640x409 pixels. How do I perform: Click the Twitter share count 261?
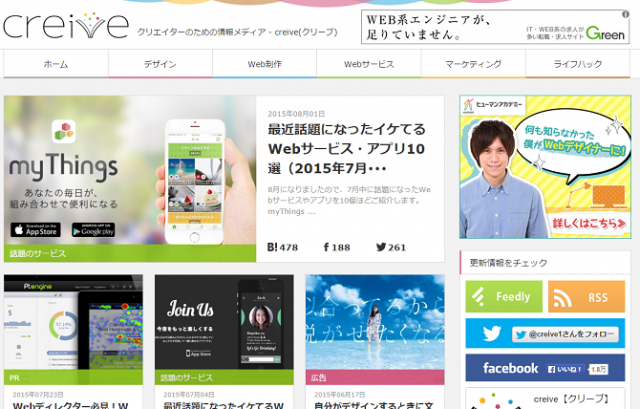tap(391, 247)
